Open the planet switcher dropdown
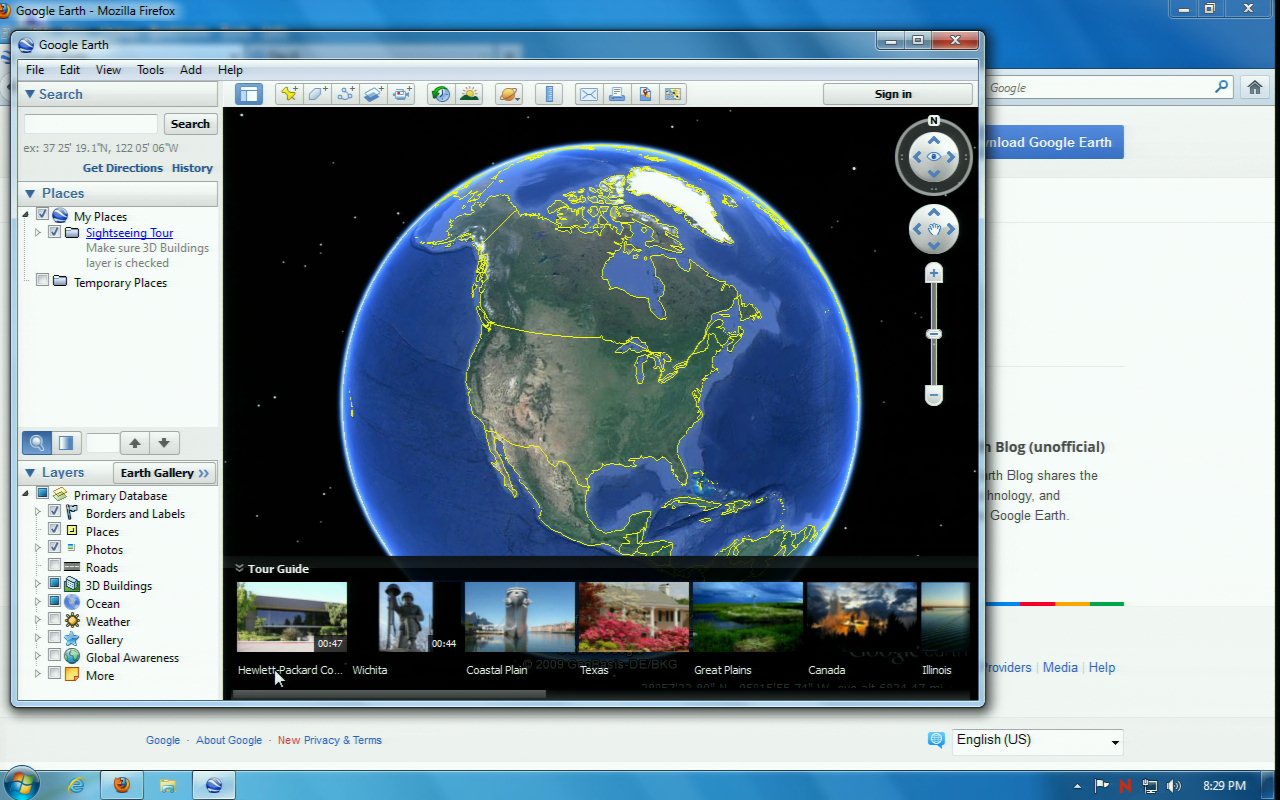The image size is (1280, 800). coord(509,94)
